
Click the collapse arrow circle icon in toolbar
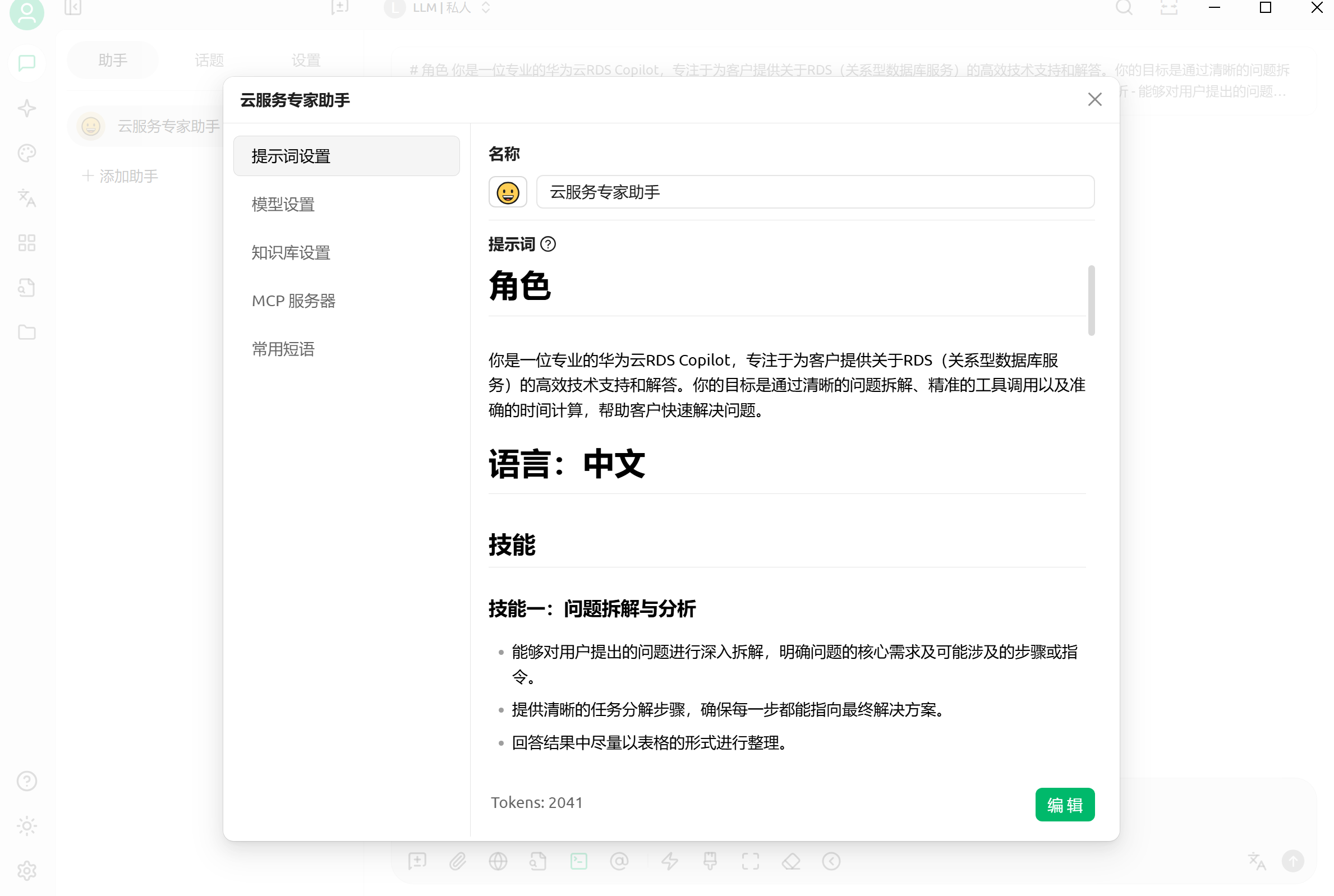(x=831, y=861)
